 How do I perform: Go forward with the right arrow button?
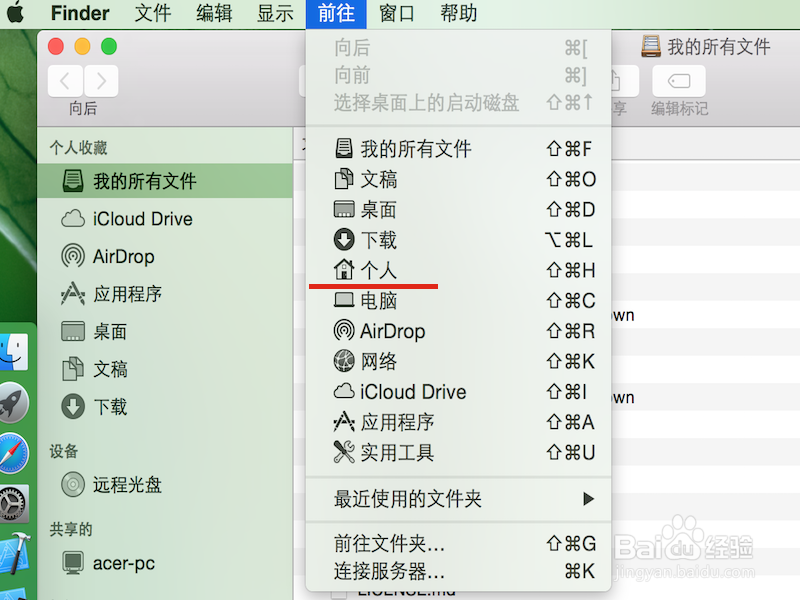(x=101, y=81)
